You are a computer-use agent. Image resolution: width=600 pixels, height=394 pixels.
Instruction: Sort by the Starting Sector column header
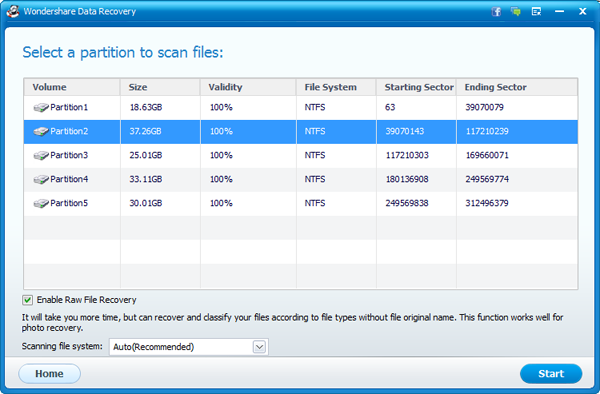[416, 87]
